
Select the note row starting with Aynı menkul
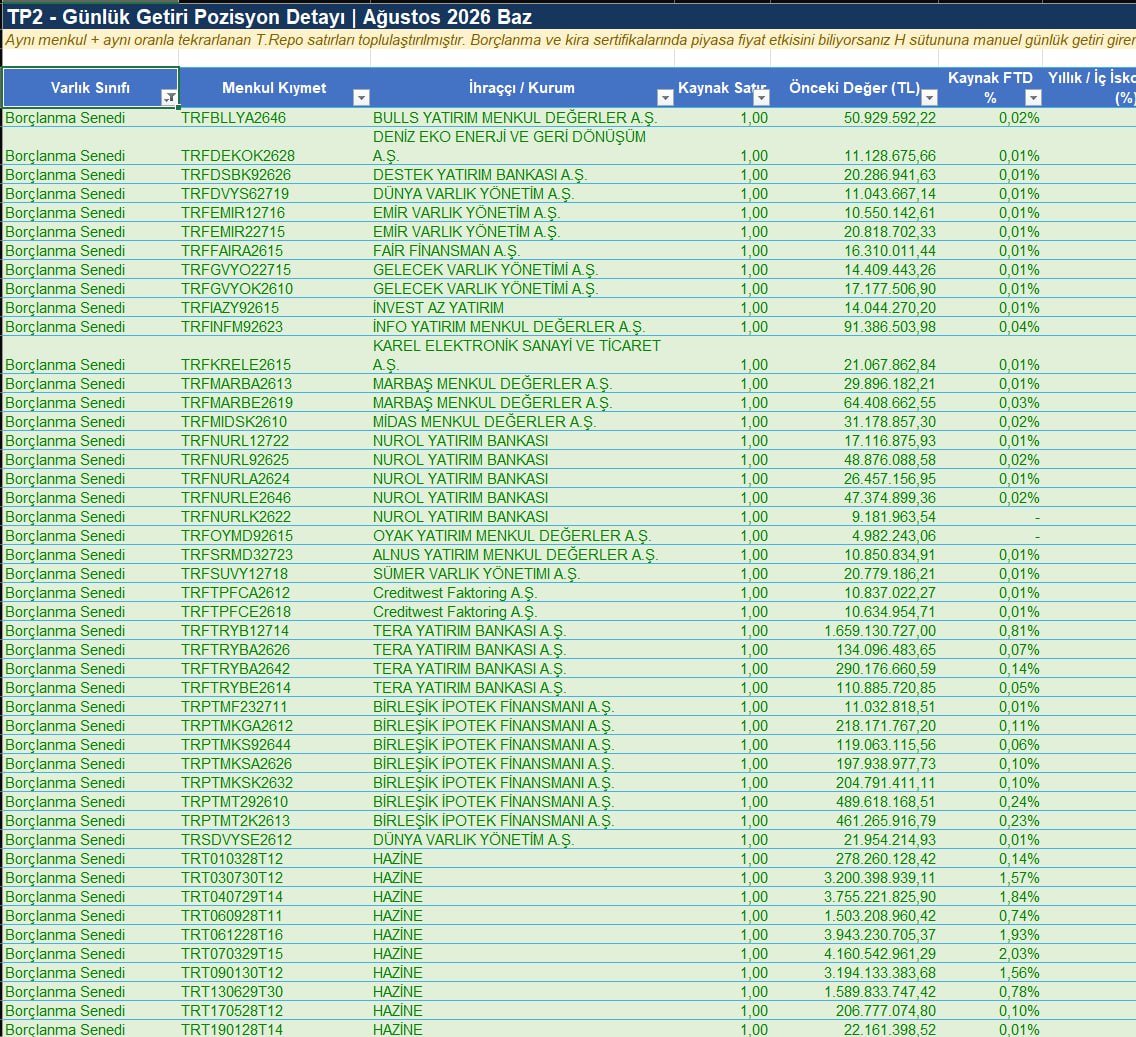point(569,40)
